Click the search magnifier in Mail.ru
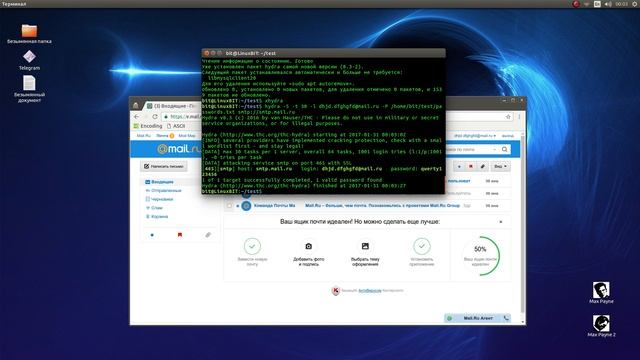The height and width of the screenshot is (360, 640). [x=504, y=149]
